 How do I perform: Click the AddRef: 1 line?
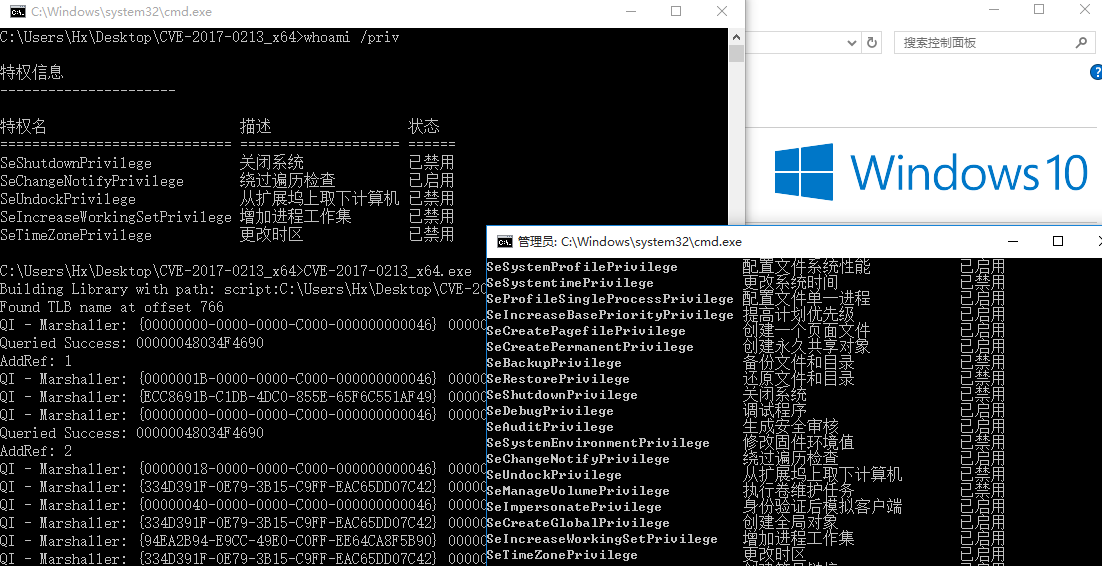click(x=36, y=361)
